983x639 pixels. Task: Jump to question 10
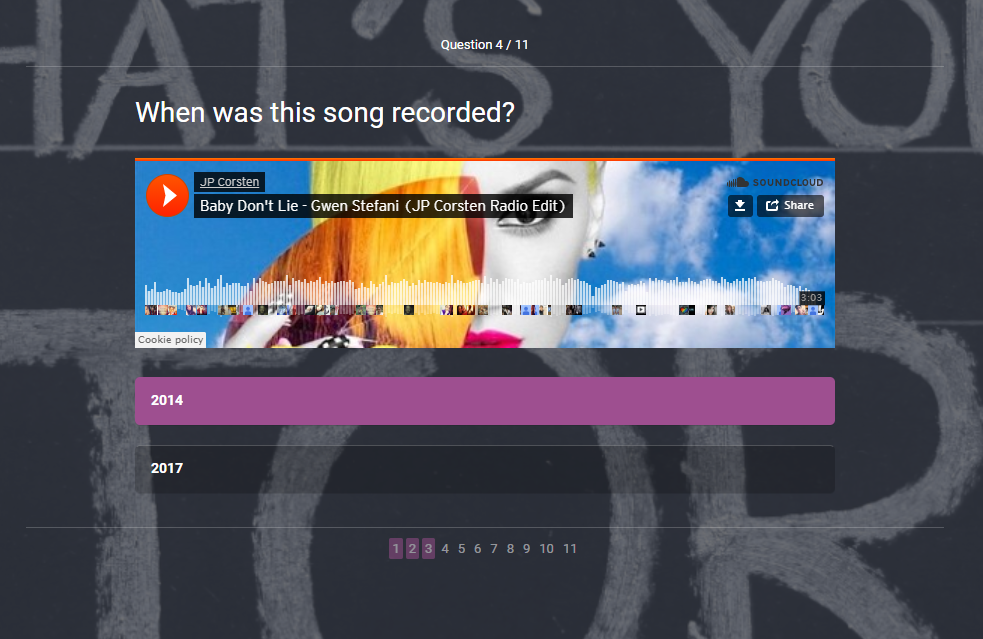point(547,549)
